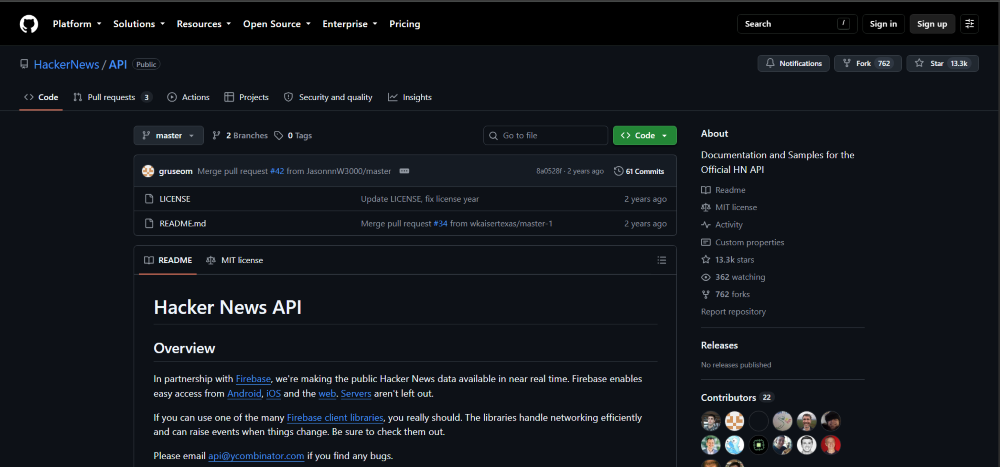The image size is (1000, 467).
Task: Follow the iOS link
Action: 274,394
